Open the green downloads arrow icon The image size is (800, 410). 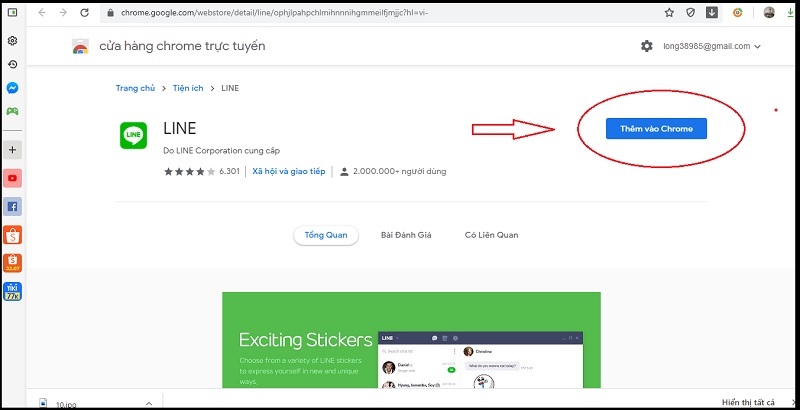coord(791,13)
